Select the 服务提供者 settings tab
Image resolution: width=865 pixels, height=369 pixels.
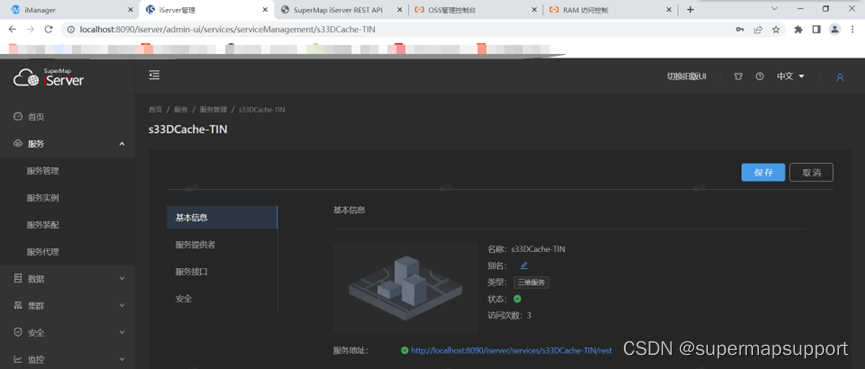pos(195,245)
